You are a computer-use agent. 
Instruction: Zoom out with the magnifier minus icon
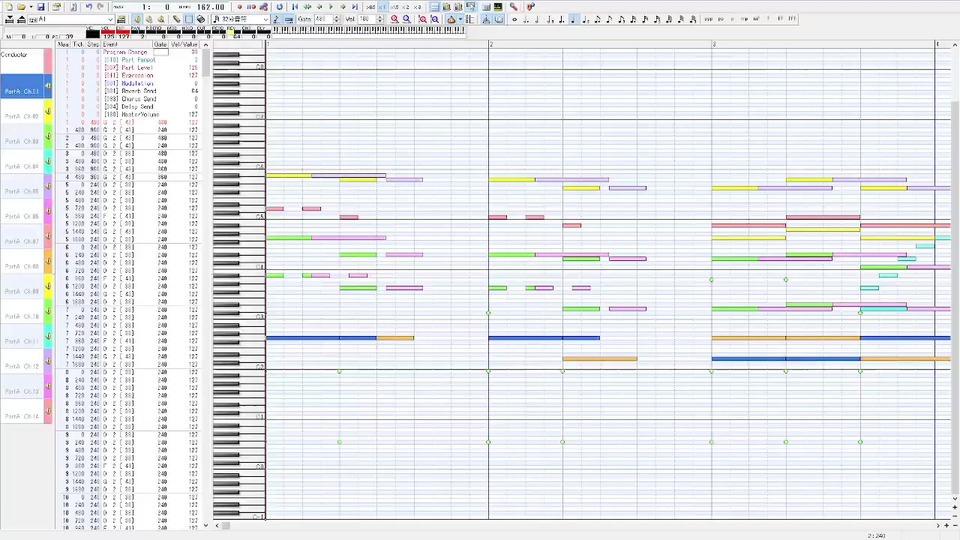pyautogui.click(x=407, y=19)
